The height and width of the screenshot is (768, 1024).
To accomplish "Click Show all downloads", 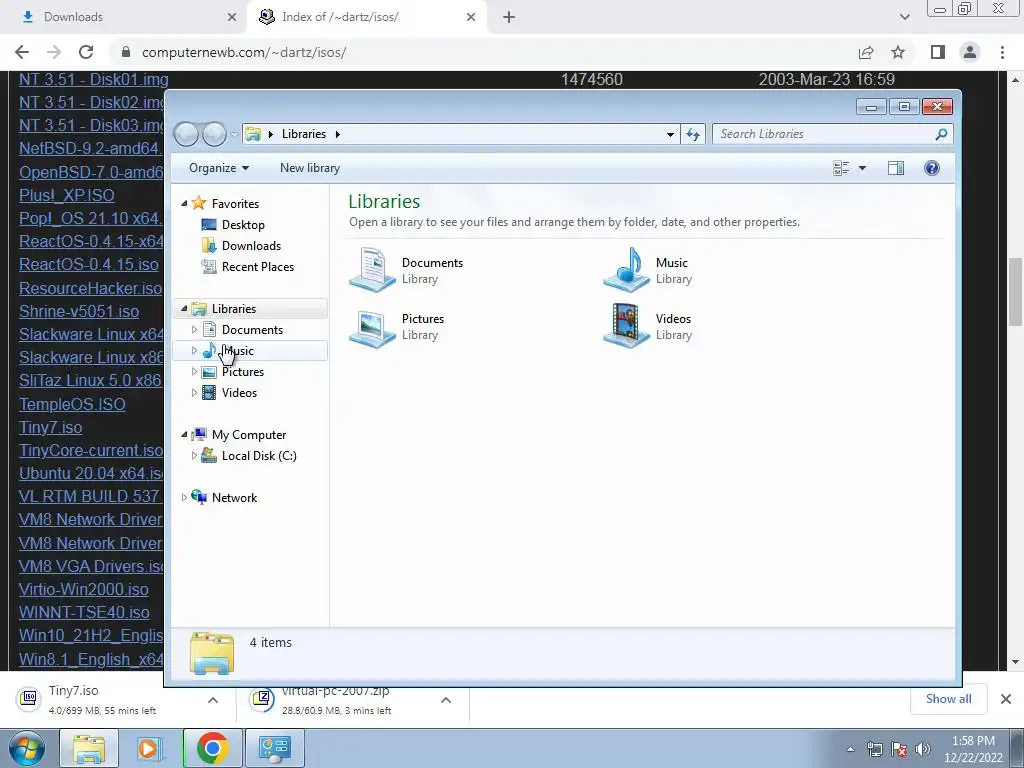I will (948, 699).
